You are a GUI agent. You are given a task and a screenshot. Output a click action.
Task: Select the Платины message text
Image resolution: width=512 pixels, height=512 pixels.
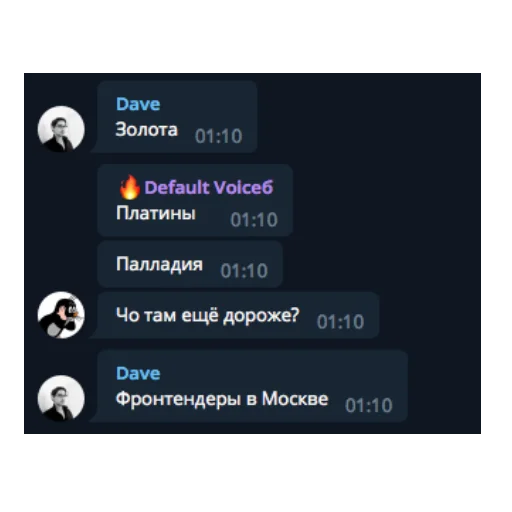click(156, 213)
